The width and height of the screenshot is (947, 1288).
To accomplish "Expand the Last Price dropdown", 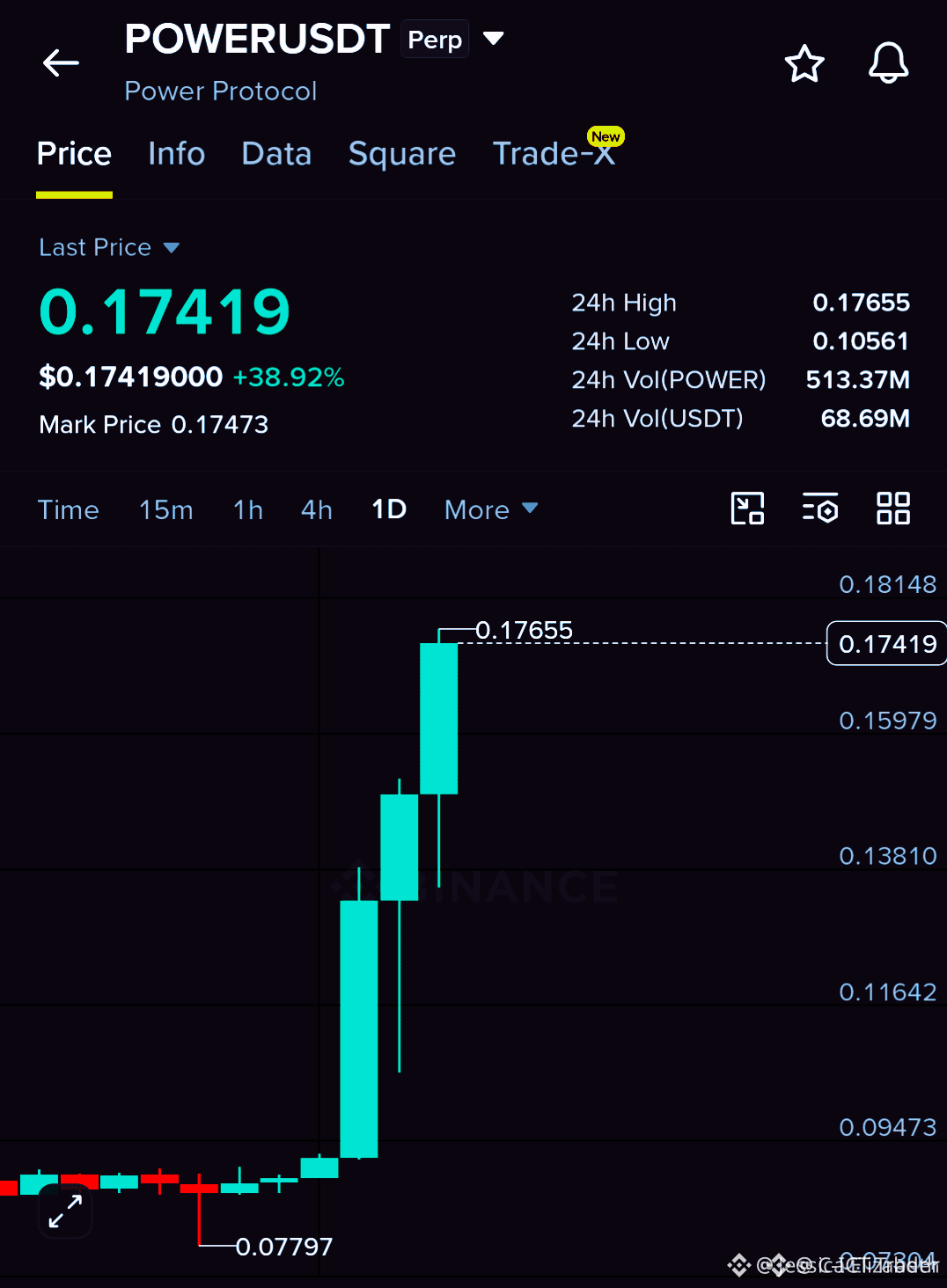I will [172, 248].
